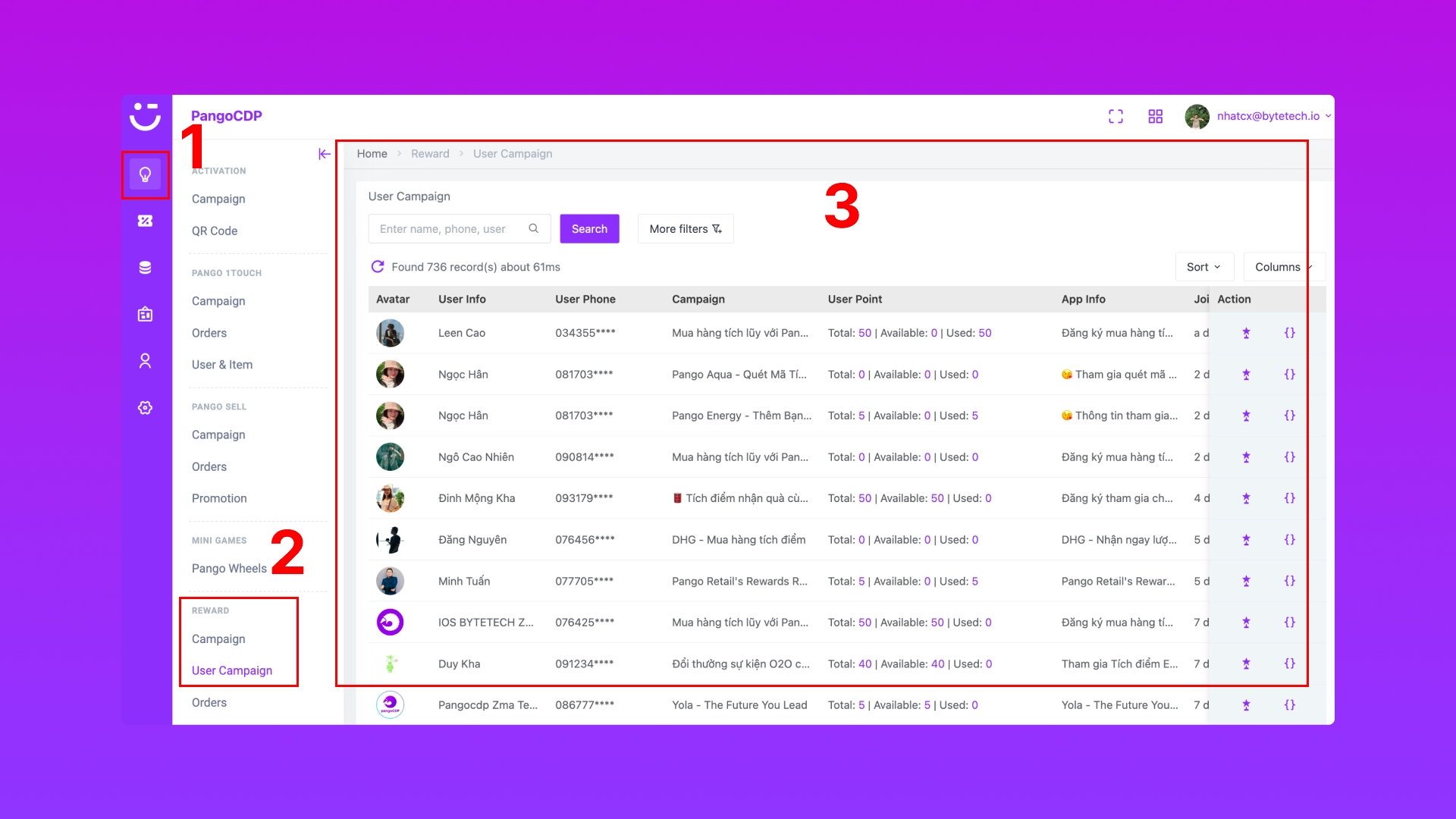Toggle fullscreen mode icon in header

coord(1116,116)
